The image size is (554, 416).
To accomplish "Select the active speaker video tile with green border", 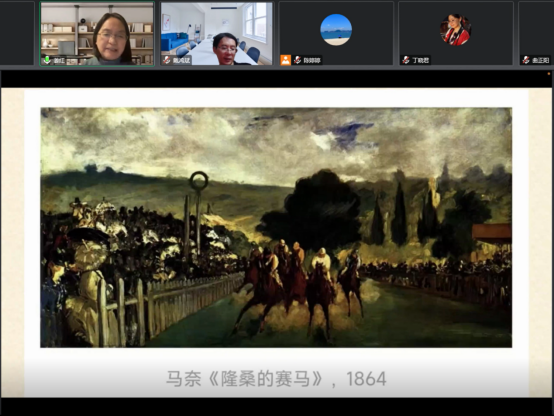I will coord(97,34).
